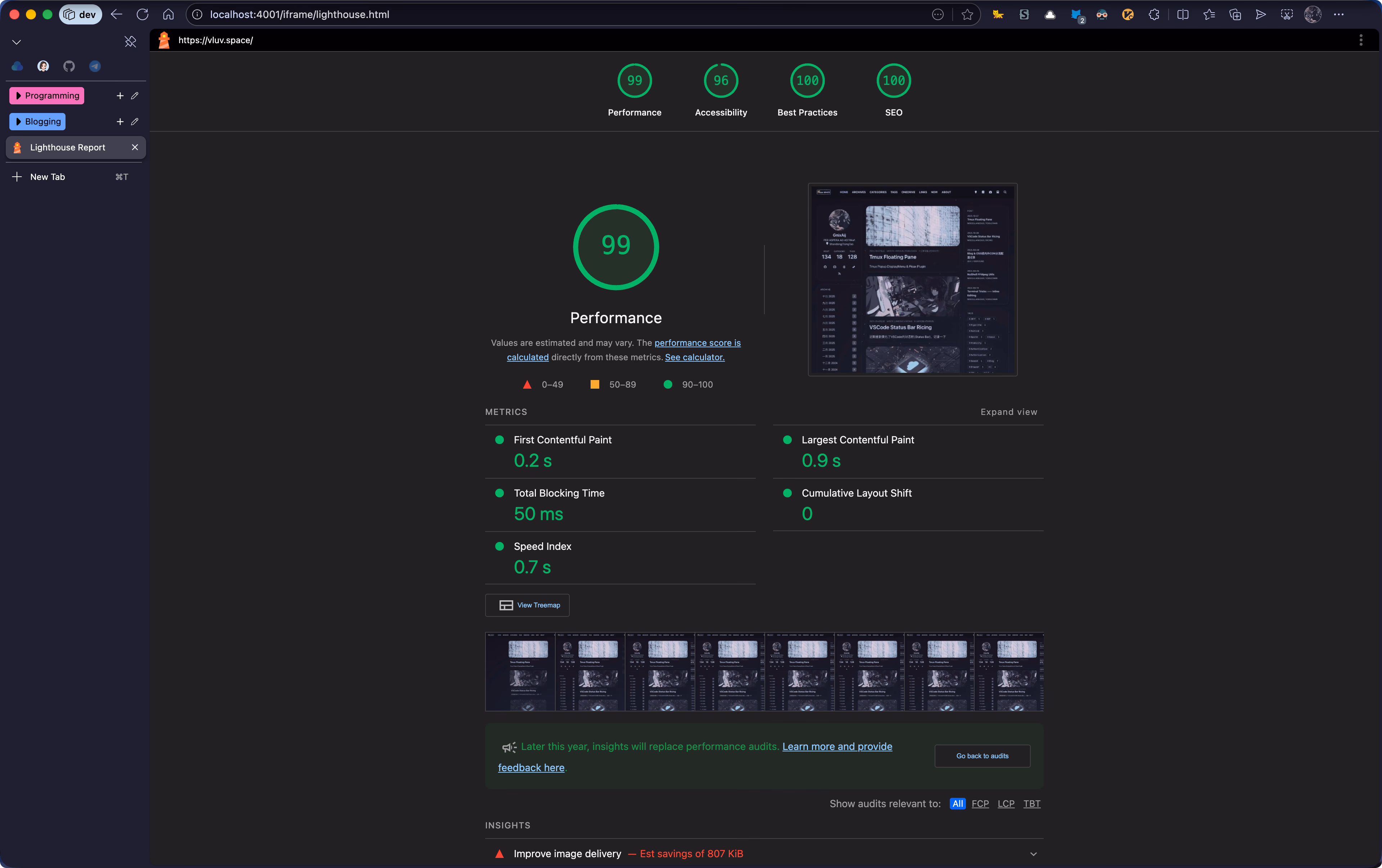1382x868 pixels.
Task: Select the TBT audit filter
Action: point(1031,804)
